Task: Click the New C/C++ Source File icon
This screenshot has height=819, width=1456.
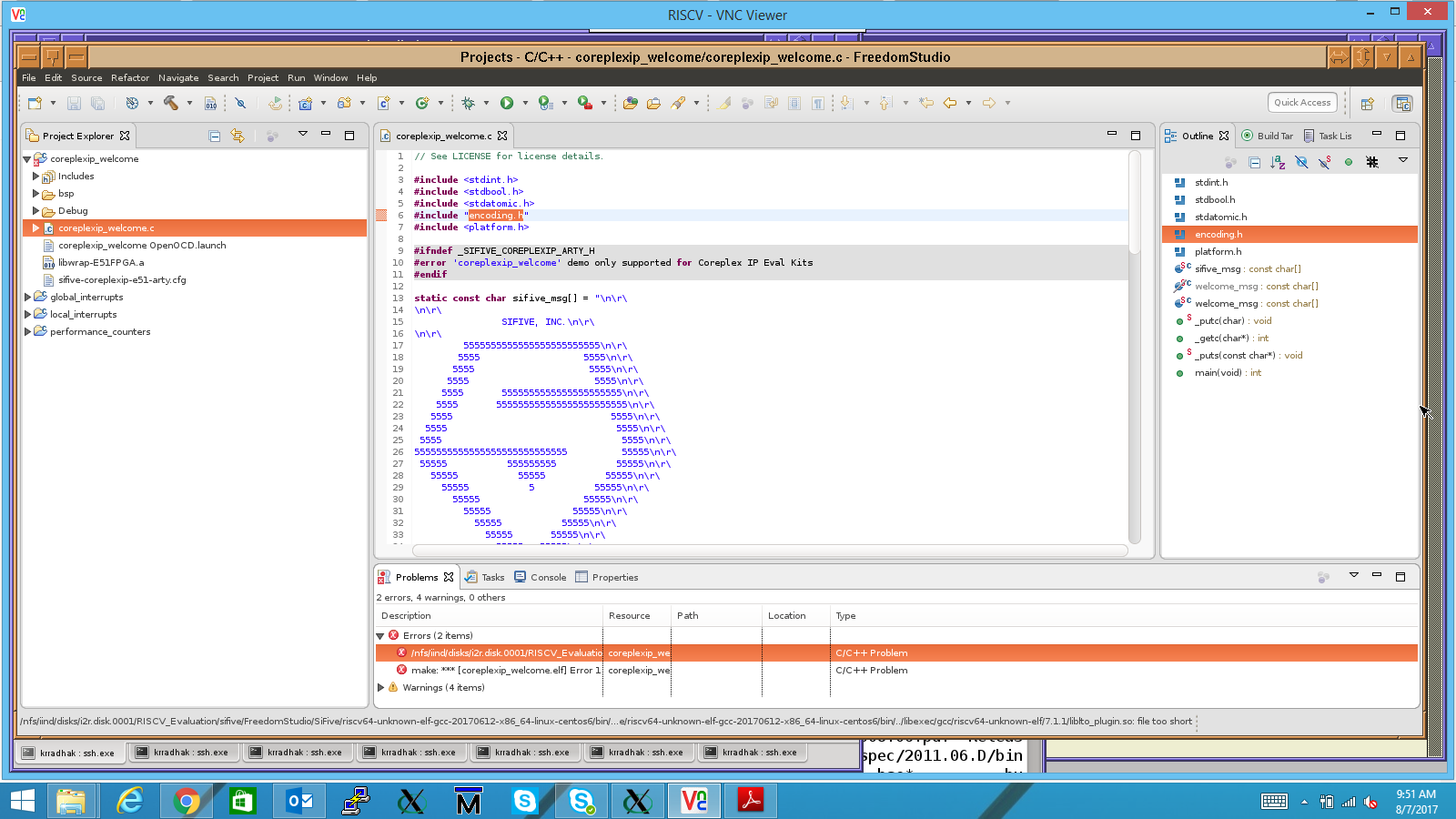Action: pyautogui.click(x=384, y=103)
